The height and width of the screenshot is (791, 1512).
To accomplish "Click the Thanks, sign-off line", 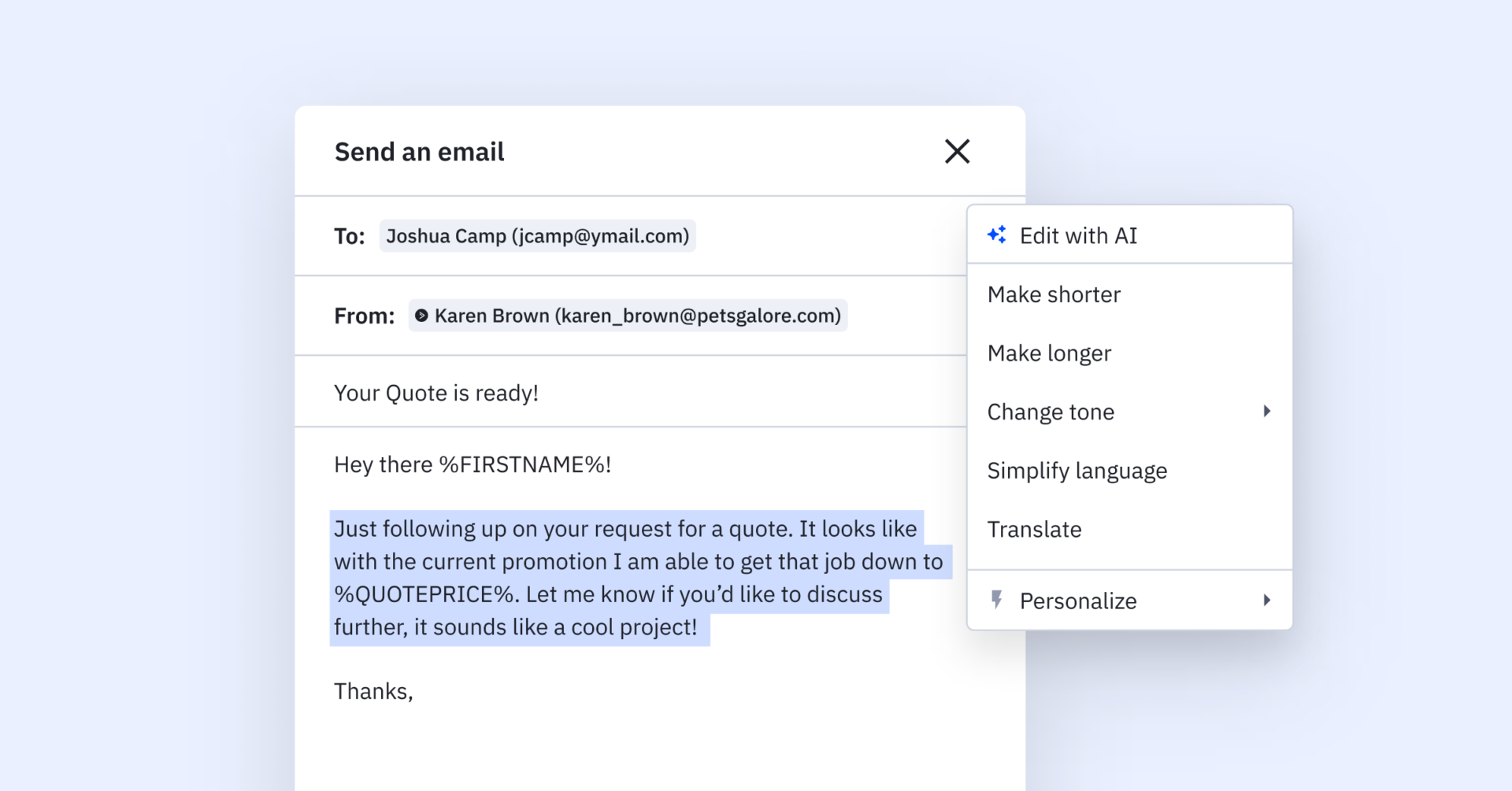I will point(373,691).
